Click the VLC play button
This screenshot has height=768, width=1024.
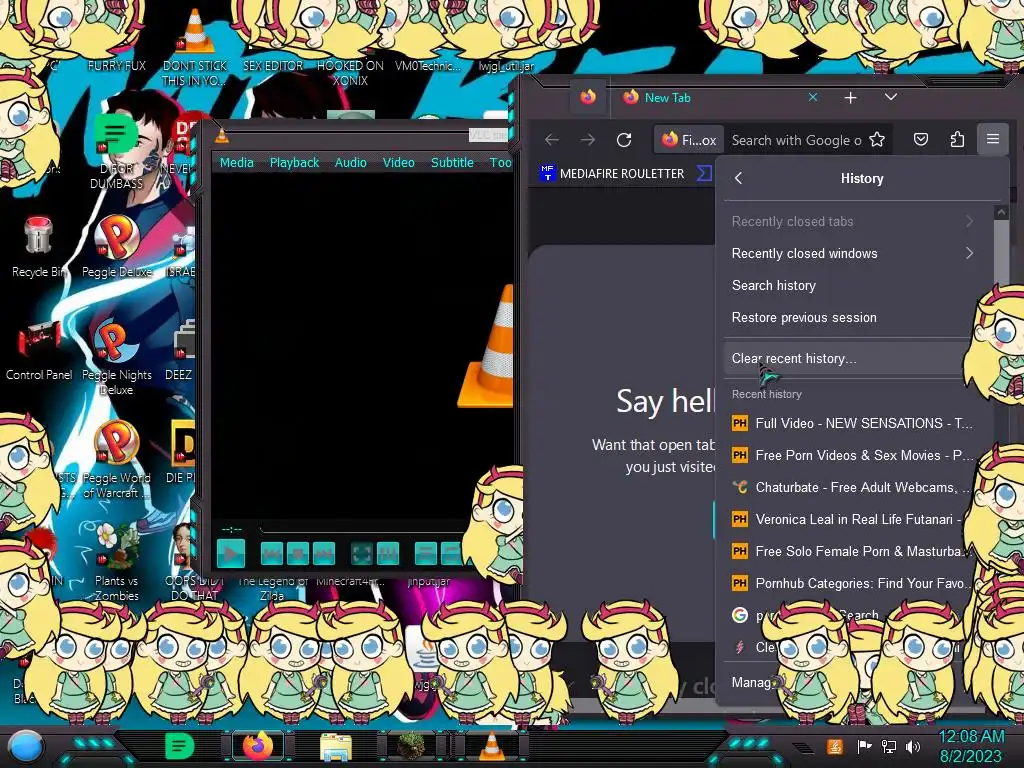point(231,554)
